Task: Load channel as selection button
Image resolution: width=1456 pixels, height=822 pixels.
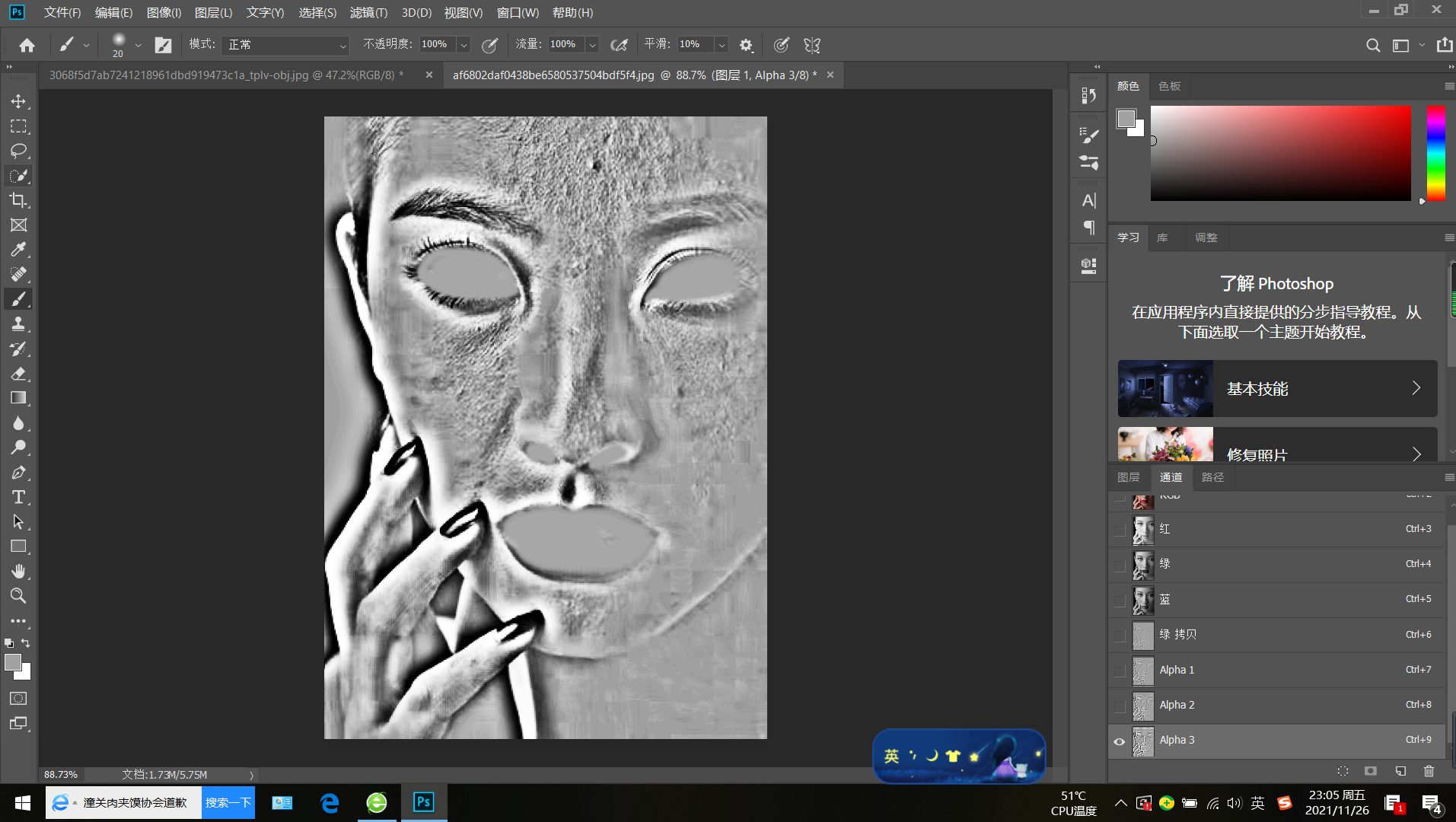Action: (x=1343, y=771)
